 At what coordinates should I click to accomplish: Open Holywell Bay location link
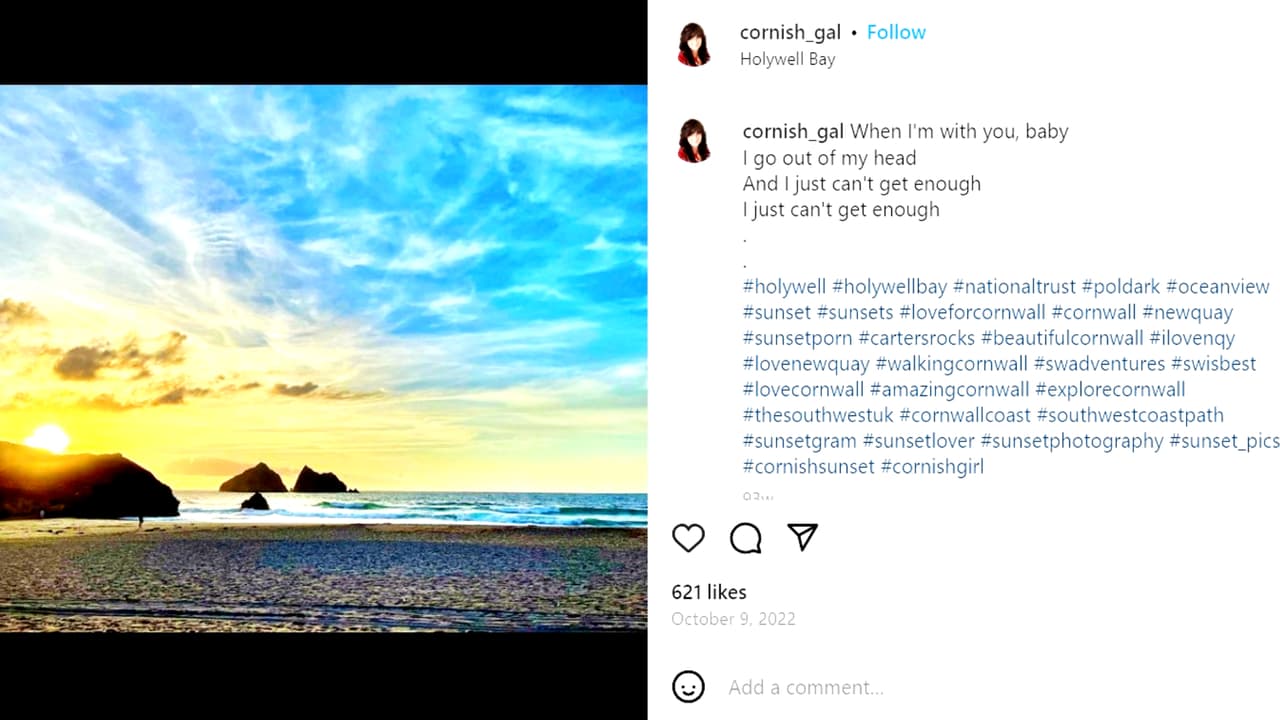[787, 59]
